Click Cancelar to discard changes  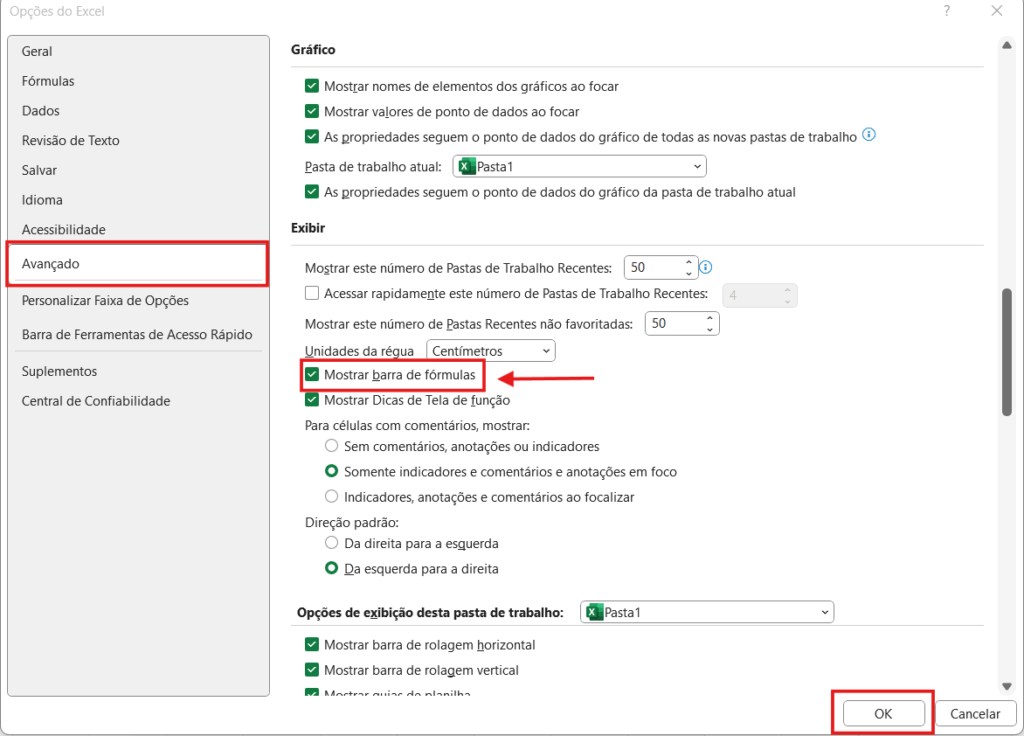[x=975, y=713]
